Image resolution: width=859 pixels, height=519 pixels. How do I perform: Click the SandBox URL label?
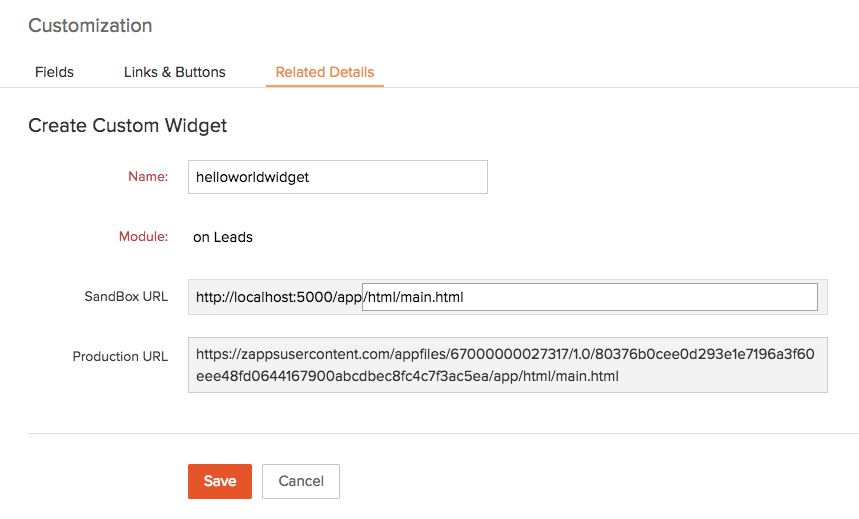pyautogui.click(x=126, y=297)
